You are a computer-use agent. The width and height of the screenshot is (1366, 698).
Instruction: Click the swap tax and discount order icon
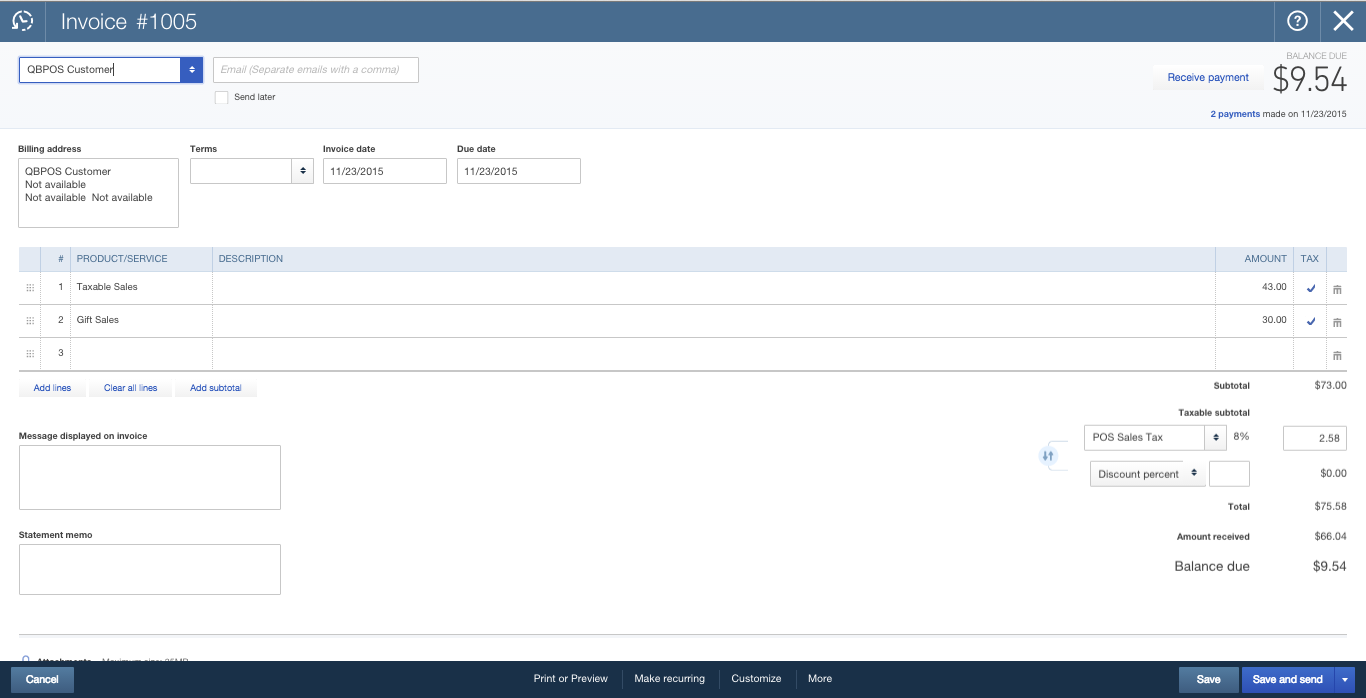(x=1048, y=456)
